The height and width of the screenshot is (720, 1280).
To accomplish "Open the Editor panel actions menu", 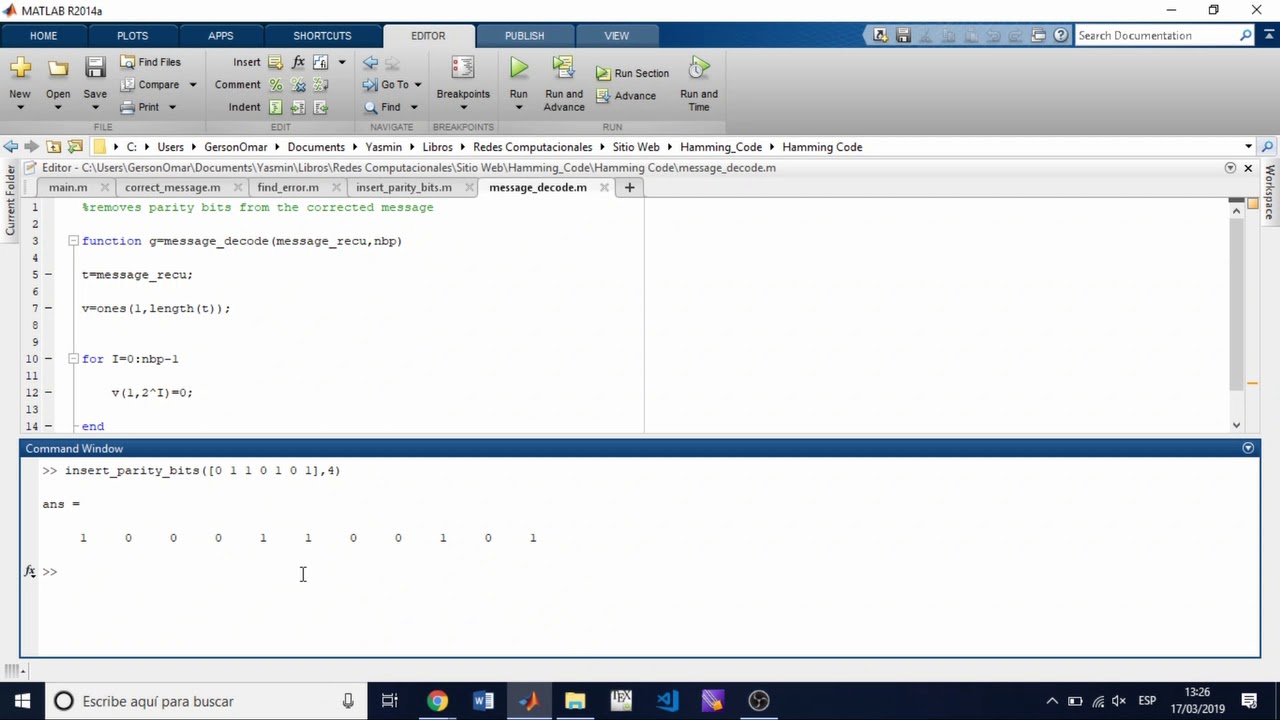I will pos(1230,168).
